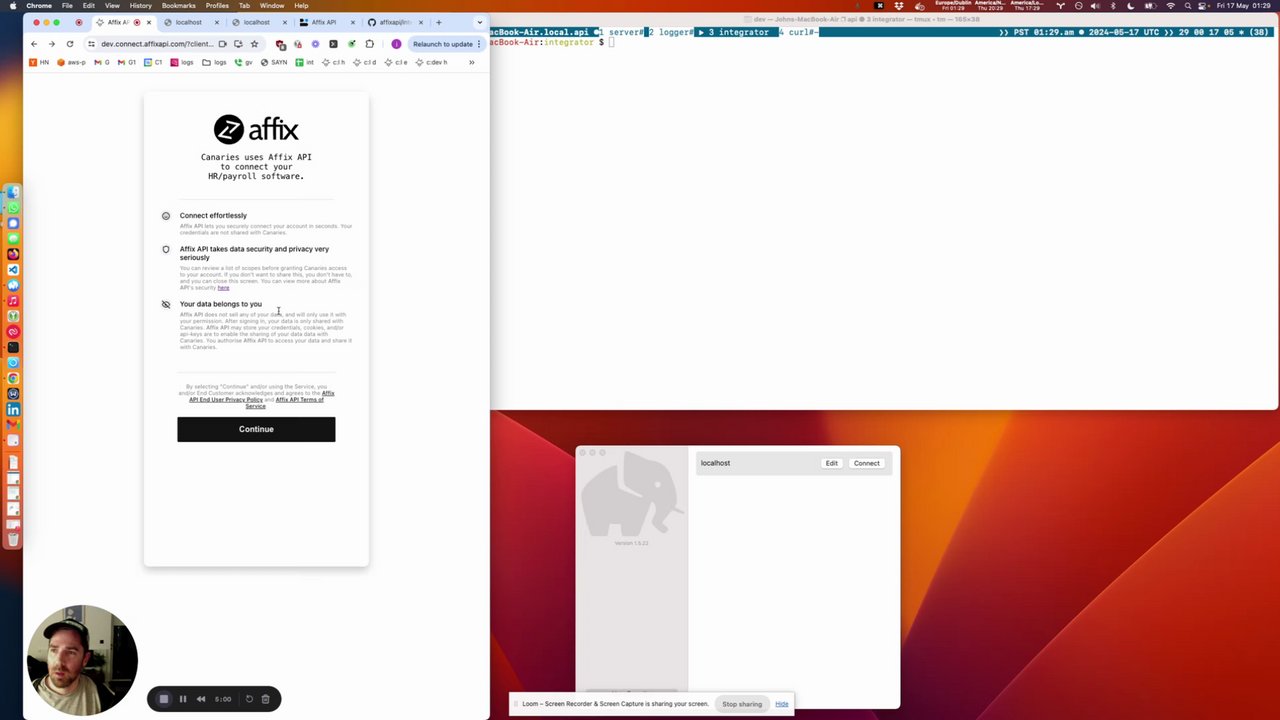The width and height of the screenshot is (1280, 720).
Task: Open the History menu
Action: (x=141, y=6)
